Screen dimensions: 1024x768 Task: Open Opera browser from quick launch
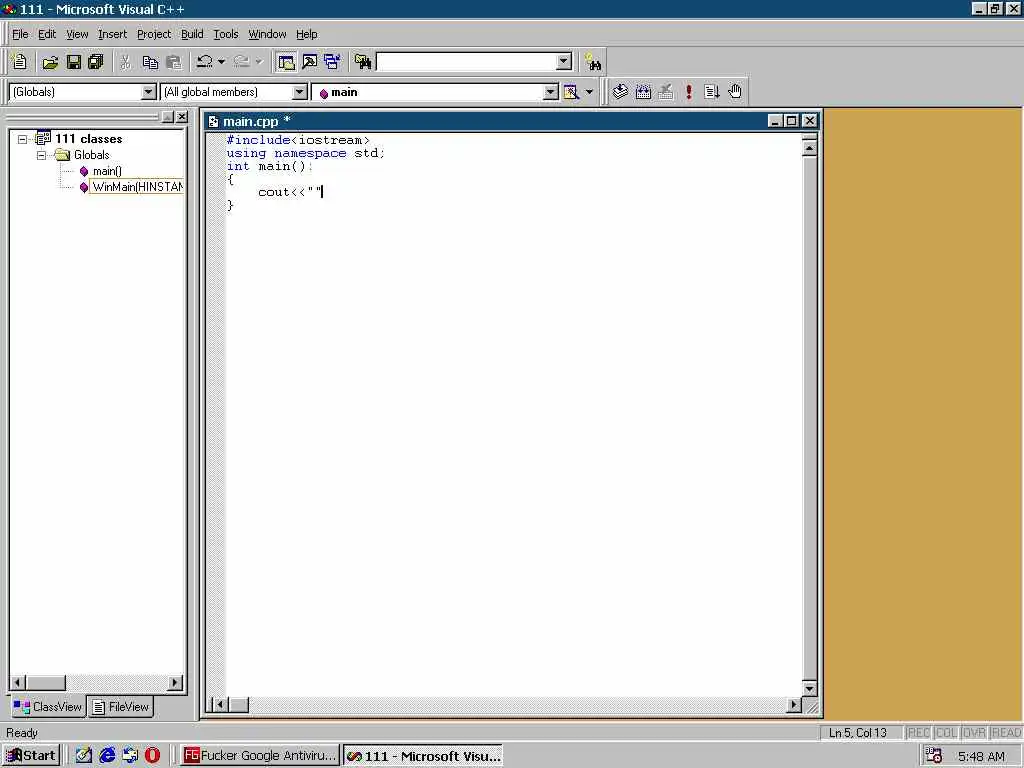coord(152,756)
